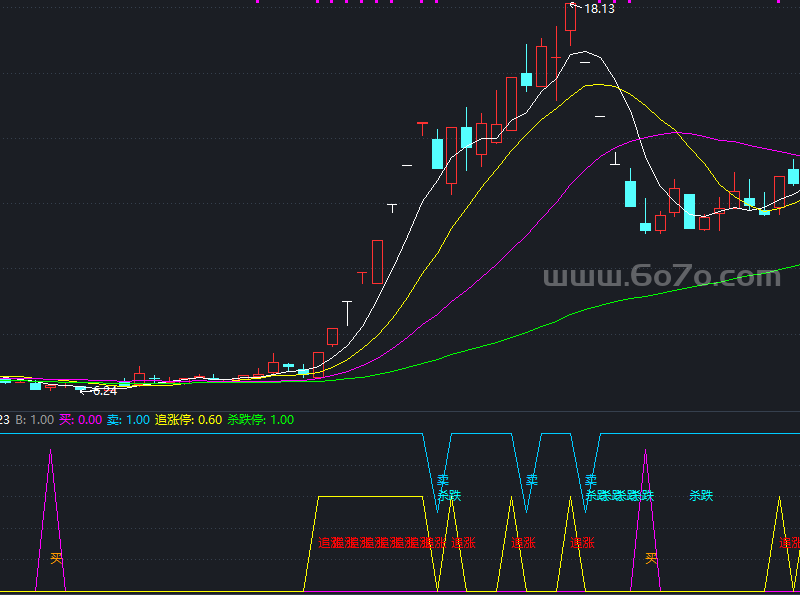800x595 pixels.
Task: Click the 18.13 peak price label
Action: point(599,9)
